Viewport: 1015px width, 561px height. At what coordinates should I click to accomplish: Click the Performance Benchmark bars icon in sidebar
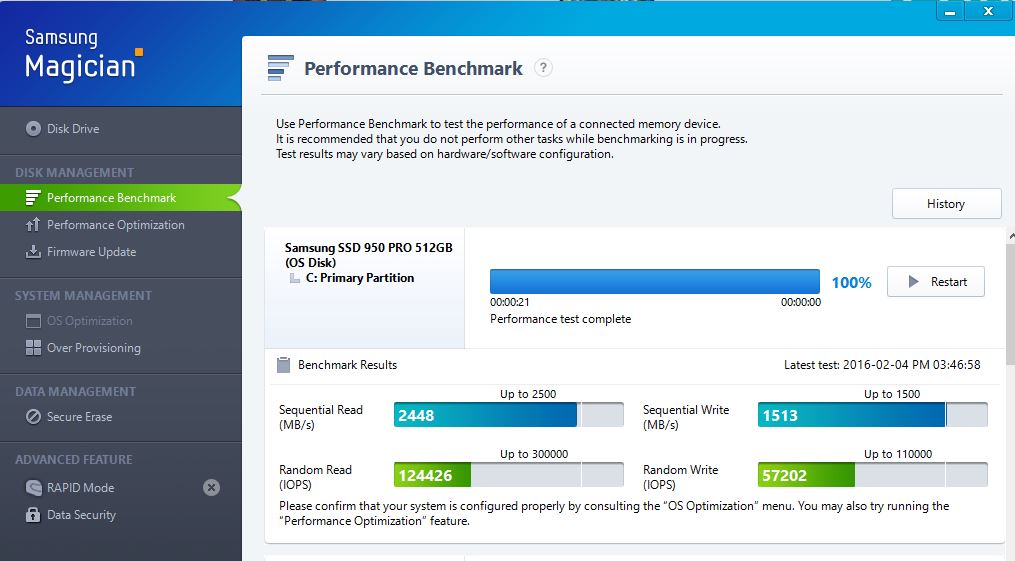pyautogui.click(x=33, y=198)
